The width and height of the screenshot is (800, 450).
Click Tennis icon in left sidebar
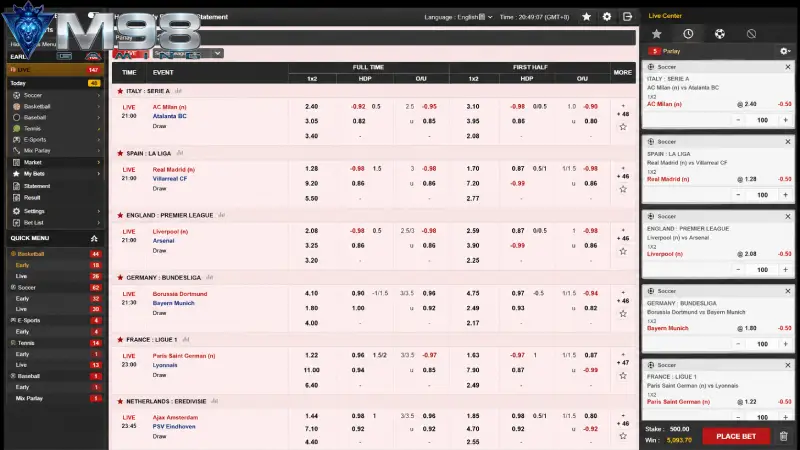coord(16,129)
